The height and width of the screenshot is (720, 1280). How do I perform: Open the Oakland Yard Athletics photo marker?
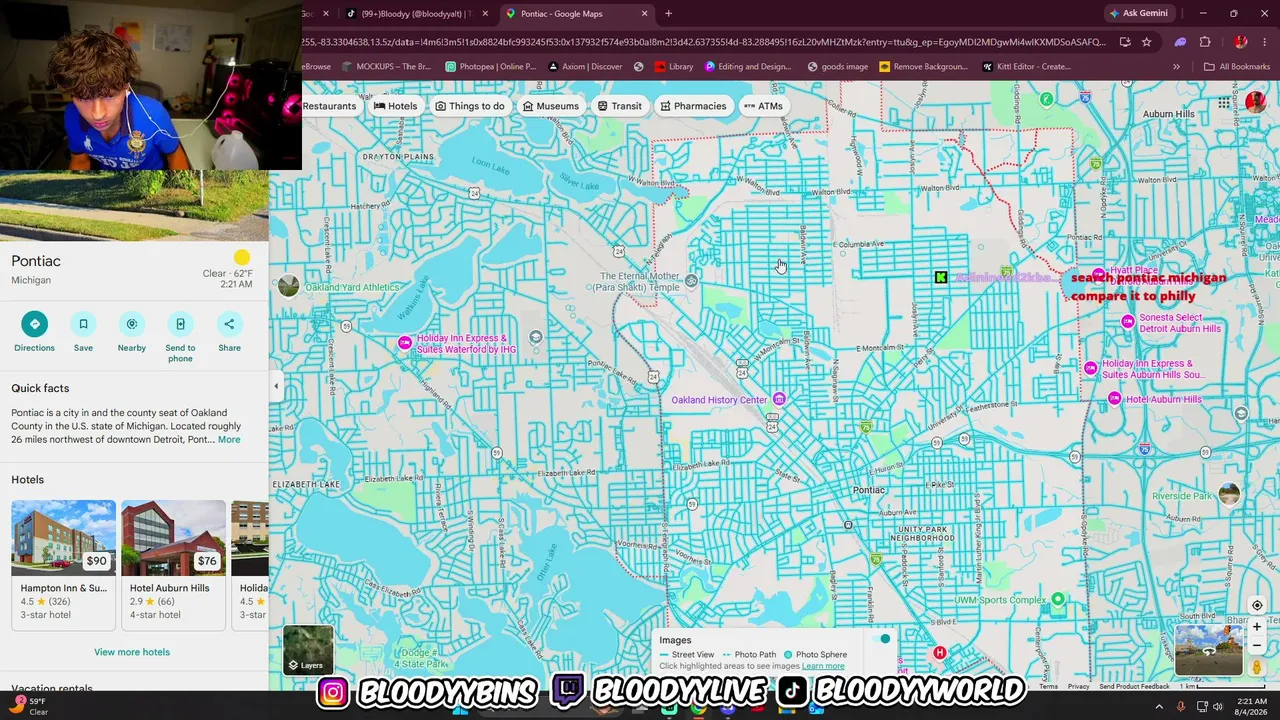coord(288,286)
